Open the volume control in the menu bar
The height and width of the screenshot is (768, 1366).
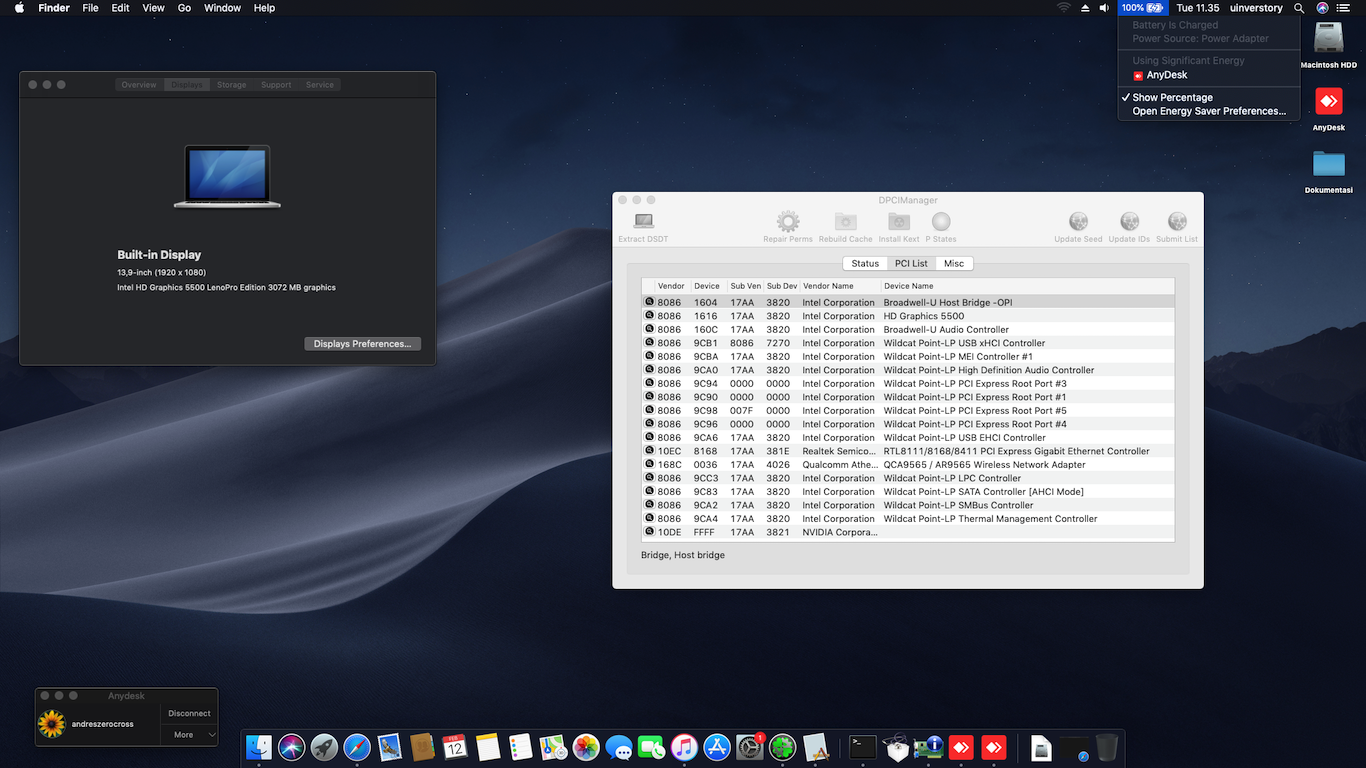(x=1104, y=8)
